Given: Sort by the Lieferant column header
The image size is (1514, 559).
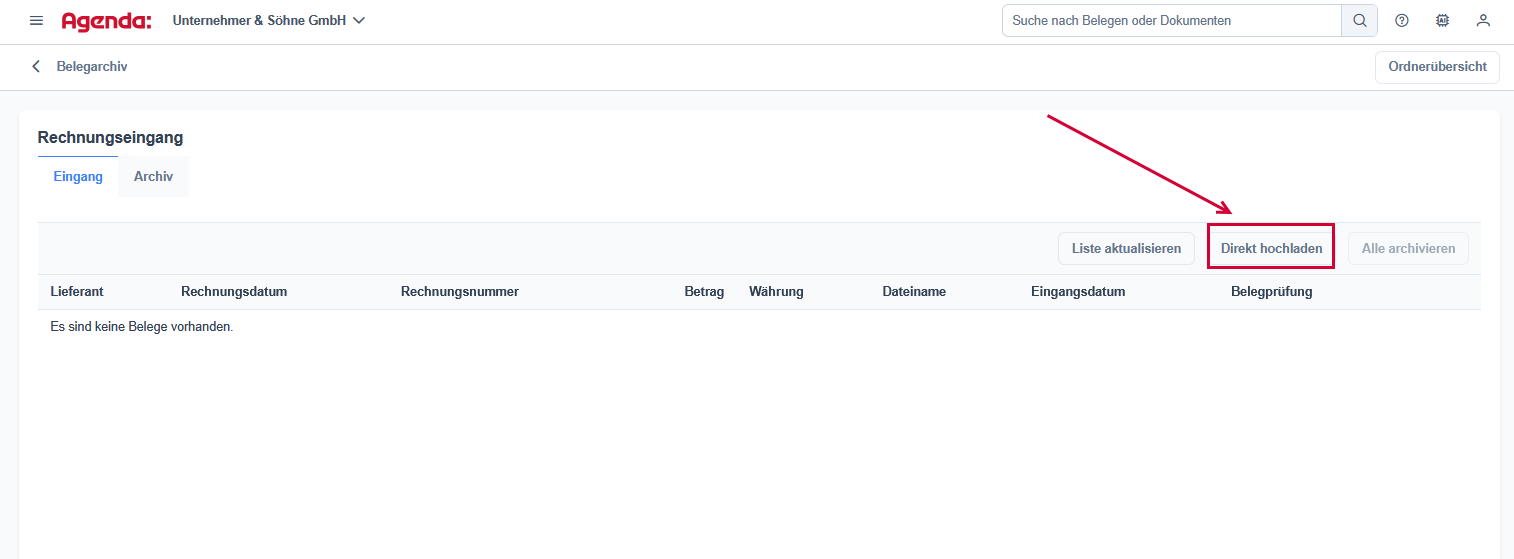Looking at the screenshot, I should pos(77,292).
